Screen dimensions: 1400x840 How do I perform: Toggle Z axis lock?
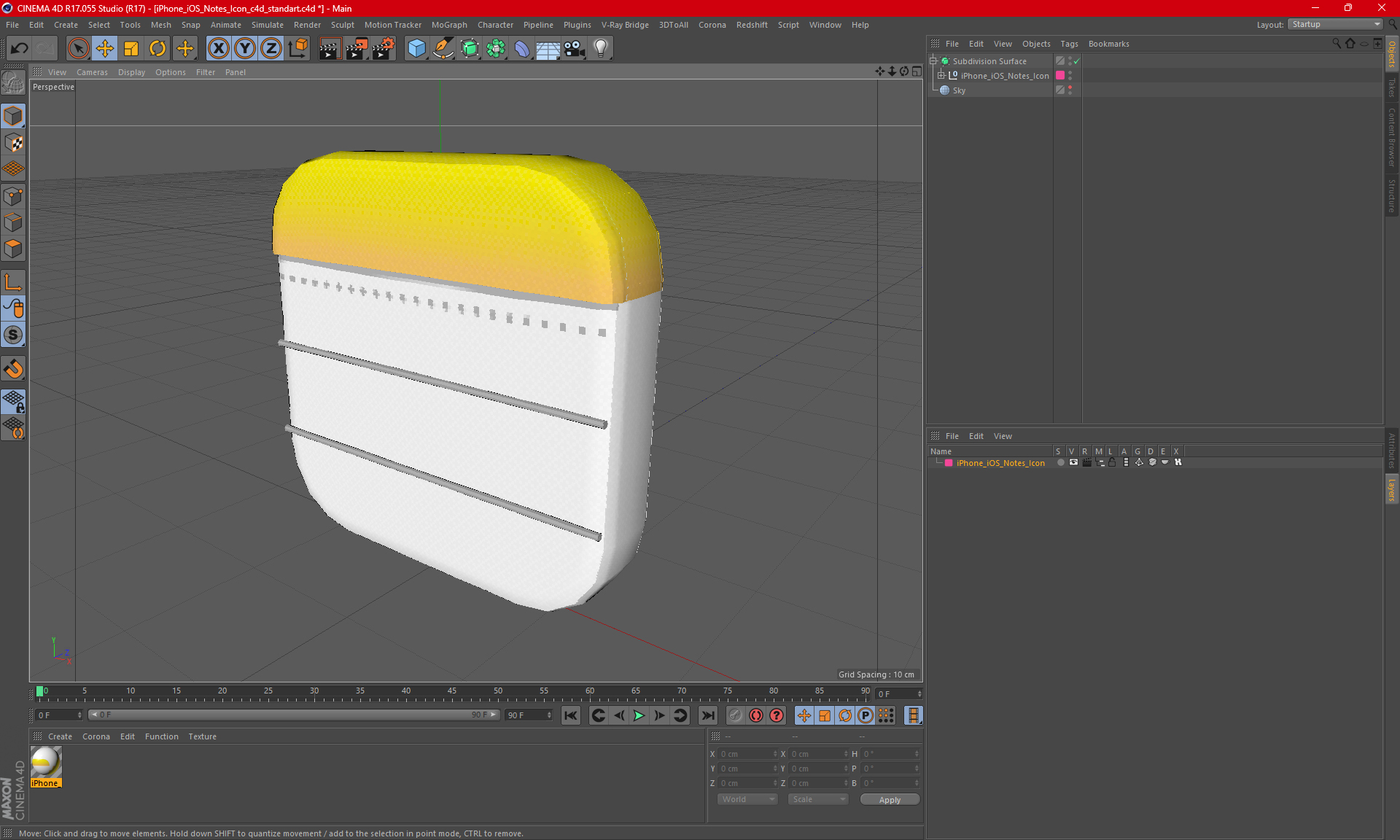coord(271,48)
